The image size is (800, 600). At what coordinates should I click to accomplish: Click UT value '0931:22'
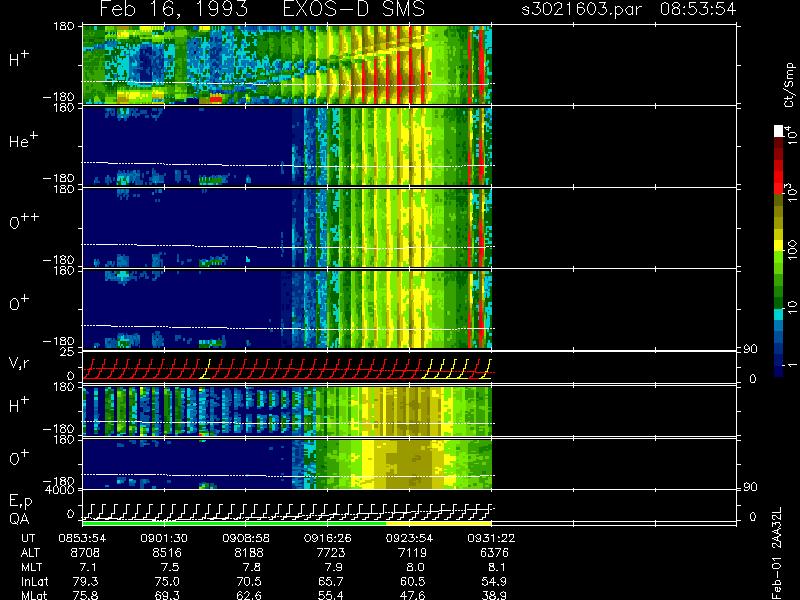click(491, 538)
